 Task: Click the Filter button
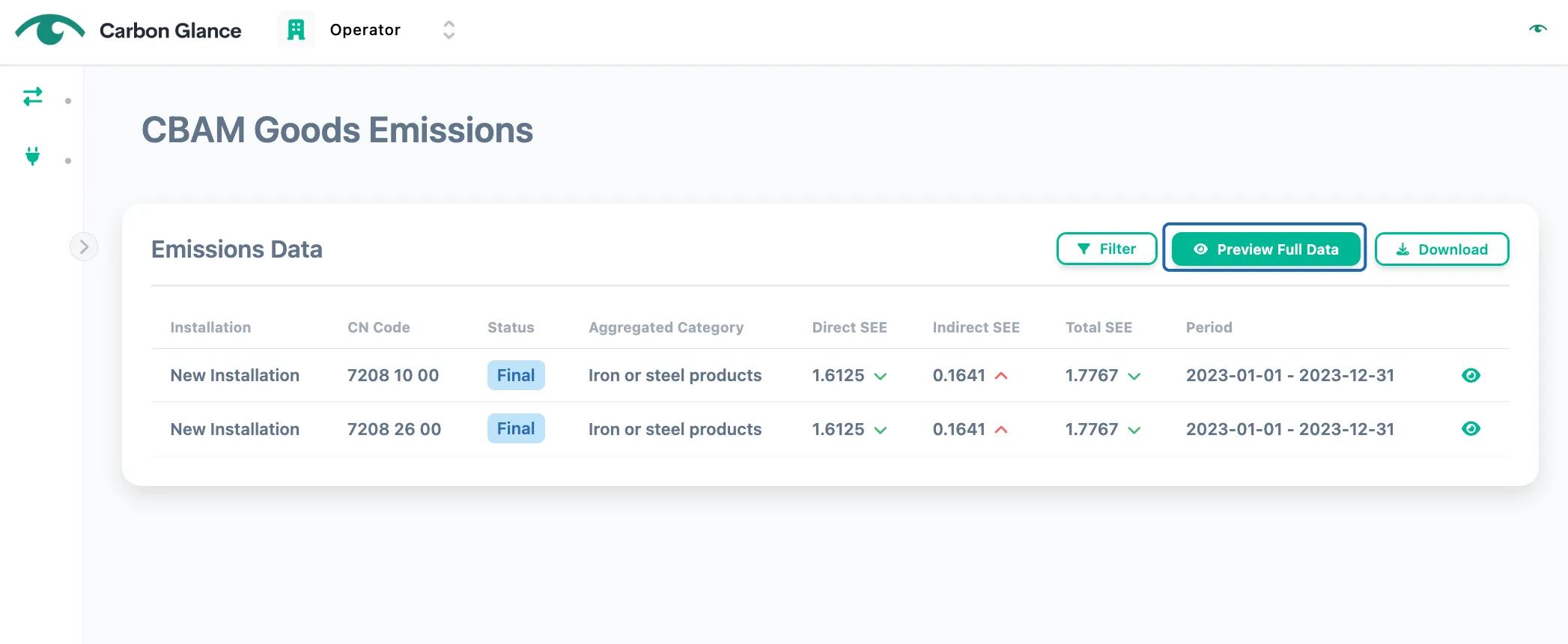(x=1107, y=249)
